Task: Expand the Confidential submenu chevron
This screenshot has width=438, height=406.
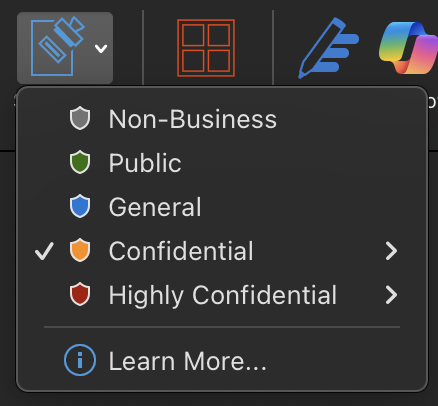Action: (391, 251)
